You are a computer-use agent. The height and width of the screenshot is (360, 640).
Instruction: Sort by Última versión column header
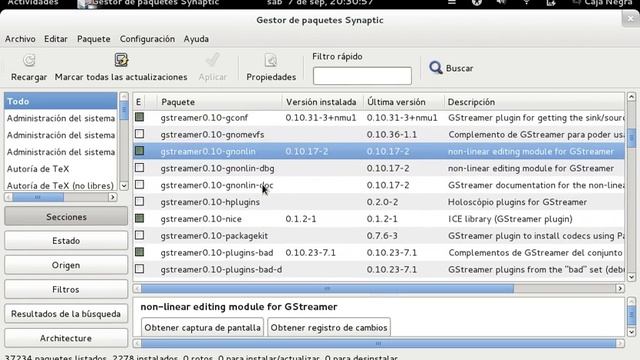coord(403,102)
